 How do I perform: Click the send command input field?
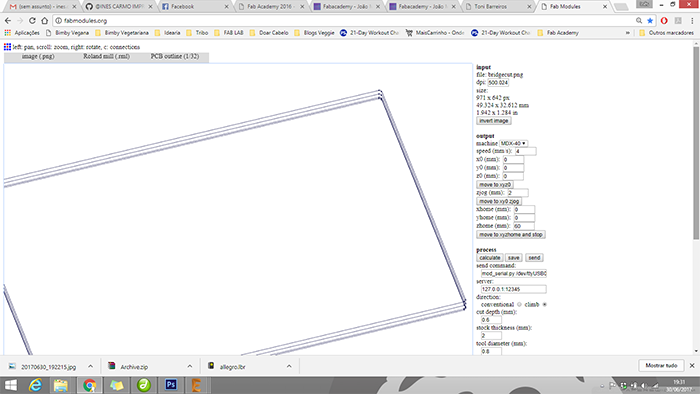pos(513,274)
